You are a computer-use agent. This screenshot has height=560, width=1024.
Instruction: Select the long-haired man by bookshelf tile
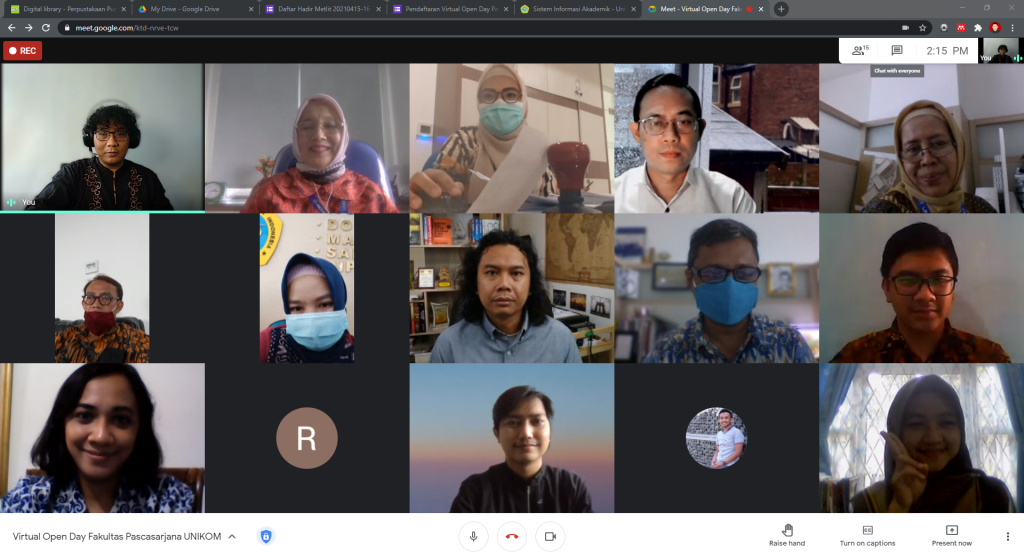[511, 288]
